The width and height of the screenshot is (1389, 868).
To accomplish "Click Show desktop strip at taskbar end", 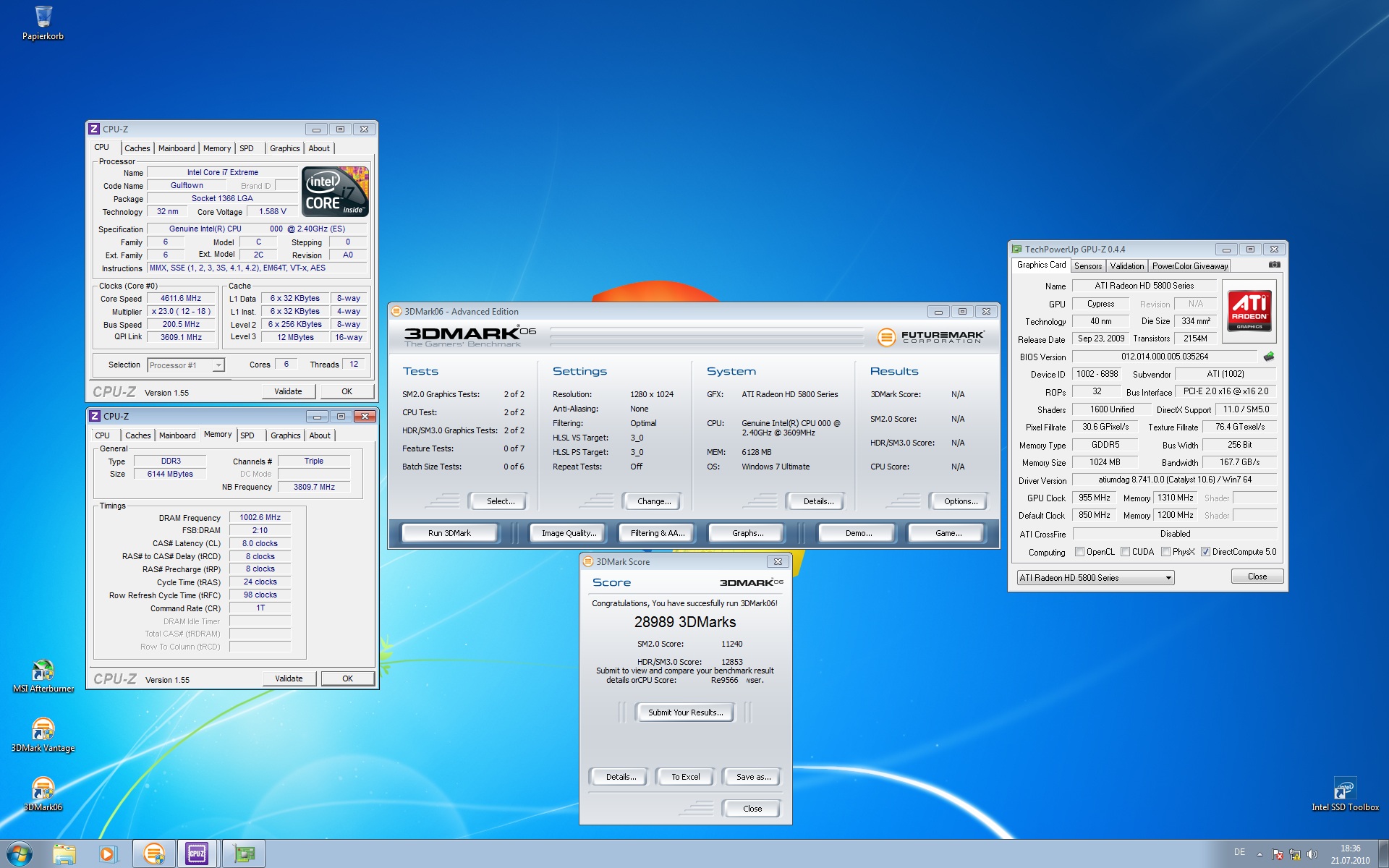I will pyautogui.click(x=1383, y=854).
